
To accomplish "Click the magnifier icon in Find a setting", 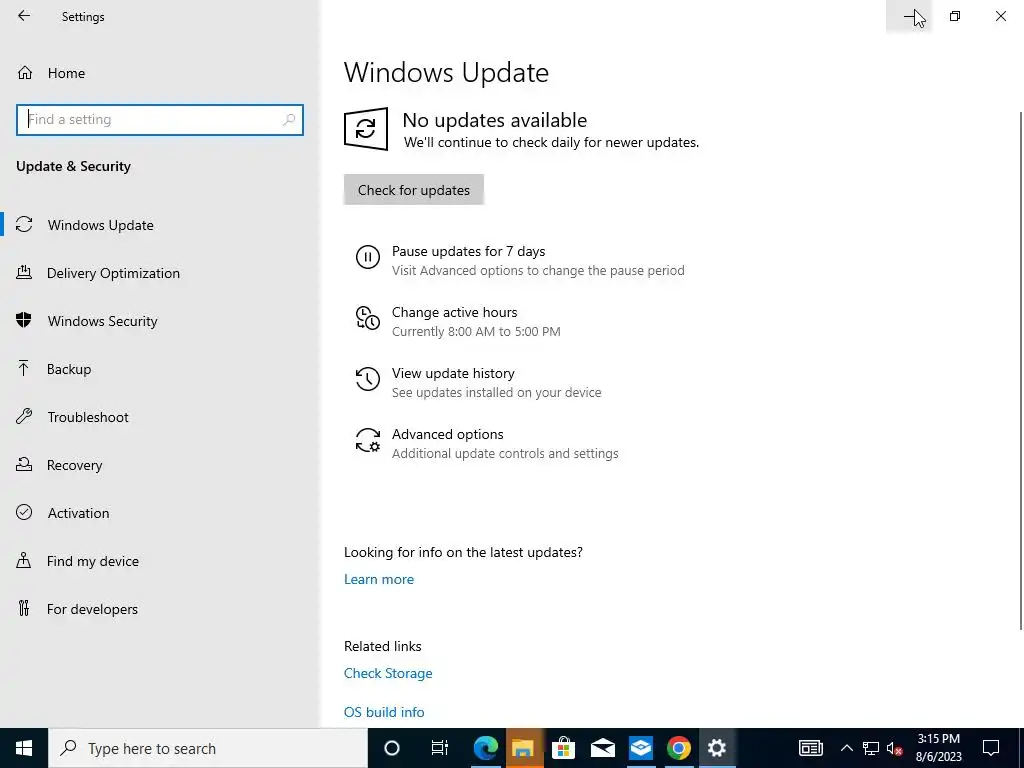I will pyautogui.click(x=289, y=120).
